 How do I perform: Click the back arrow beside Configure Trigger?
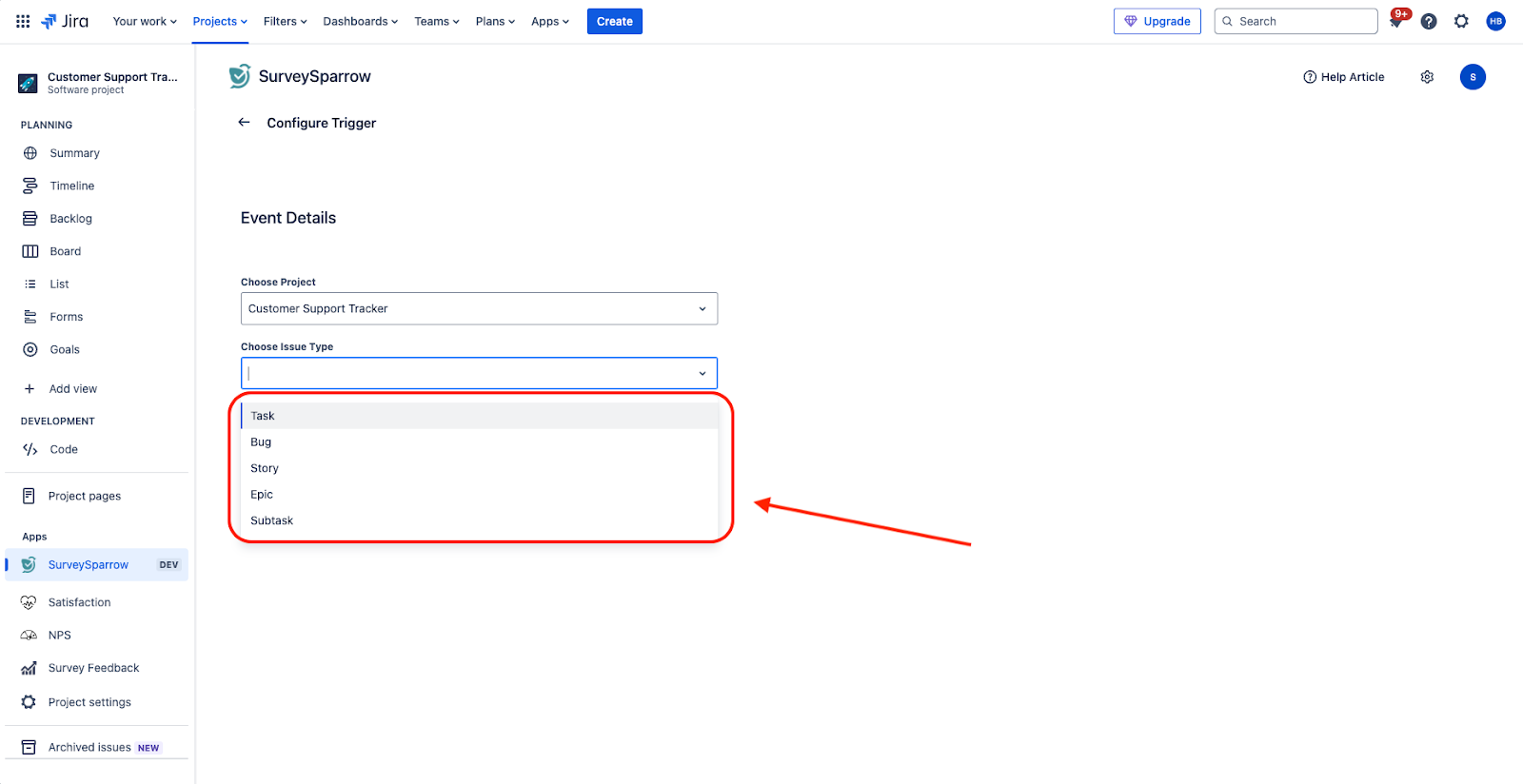pyautogui.click(x=245, y=123)
